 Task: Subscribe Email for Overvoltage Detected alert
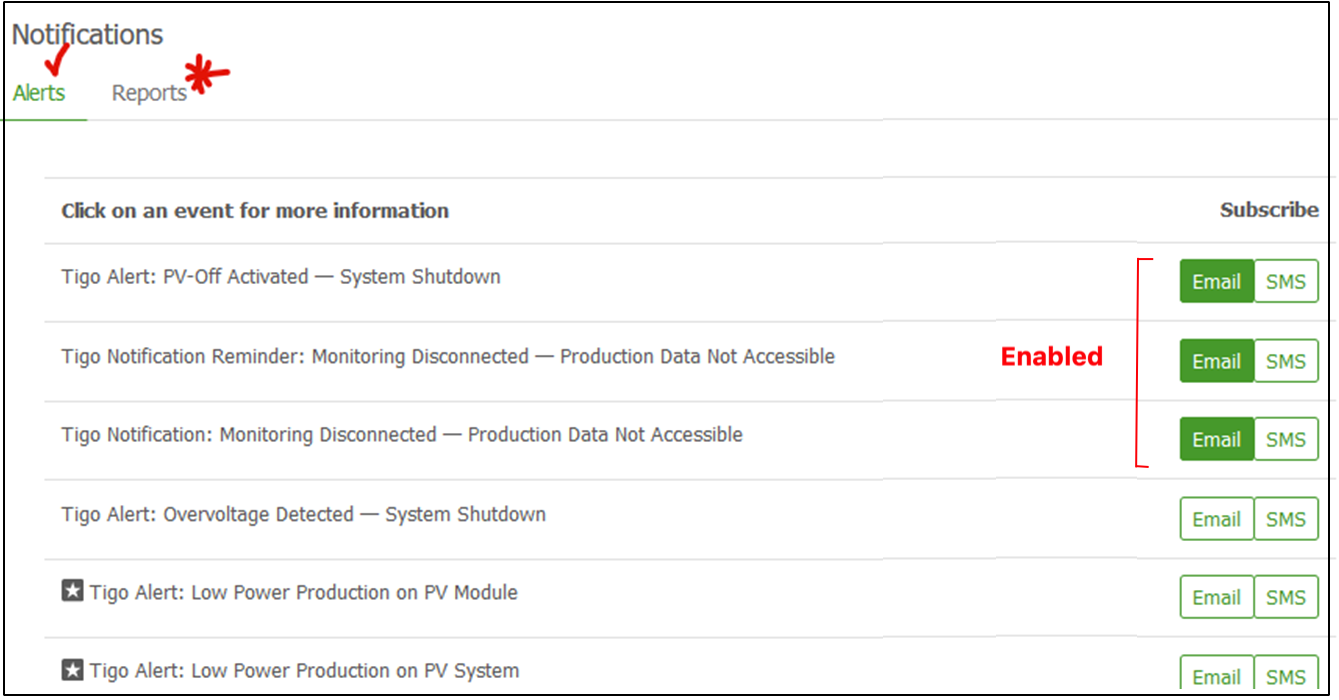pos(1217,519)
